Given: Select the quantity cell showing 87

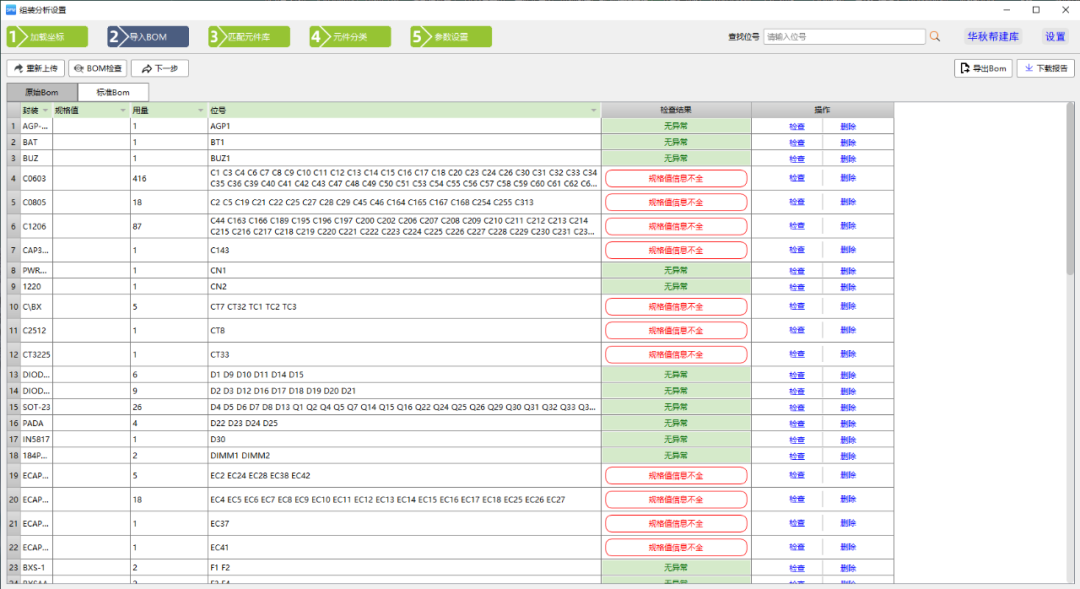Looking at the screenshot, I should point(169,226).
